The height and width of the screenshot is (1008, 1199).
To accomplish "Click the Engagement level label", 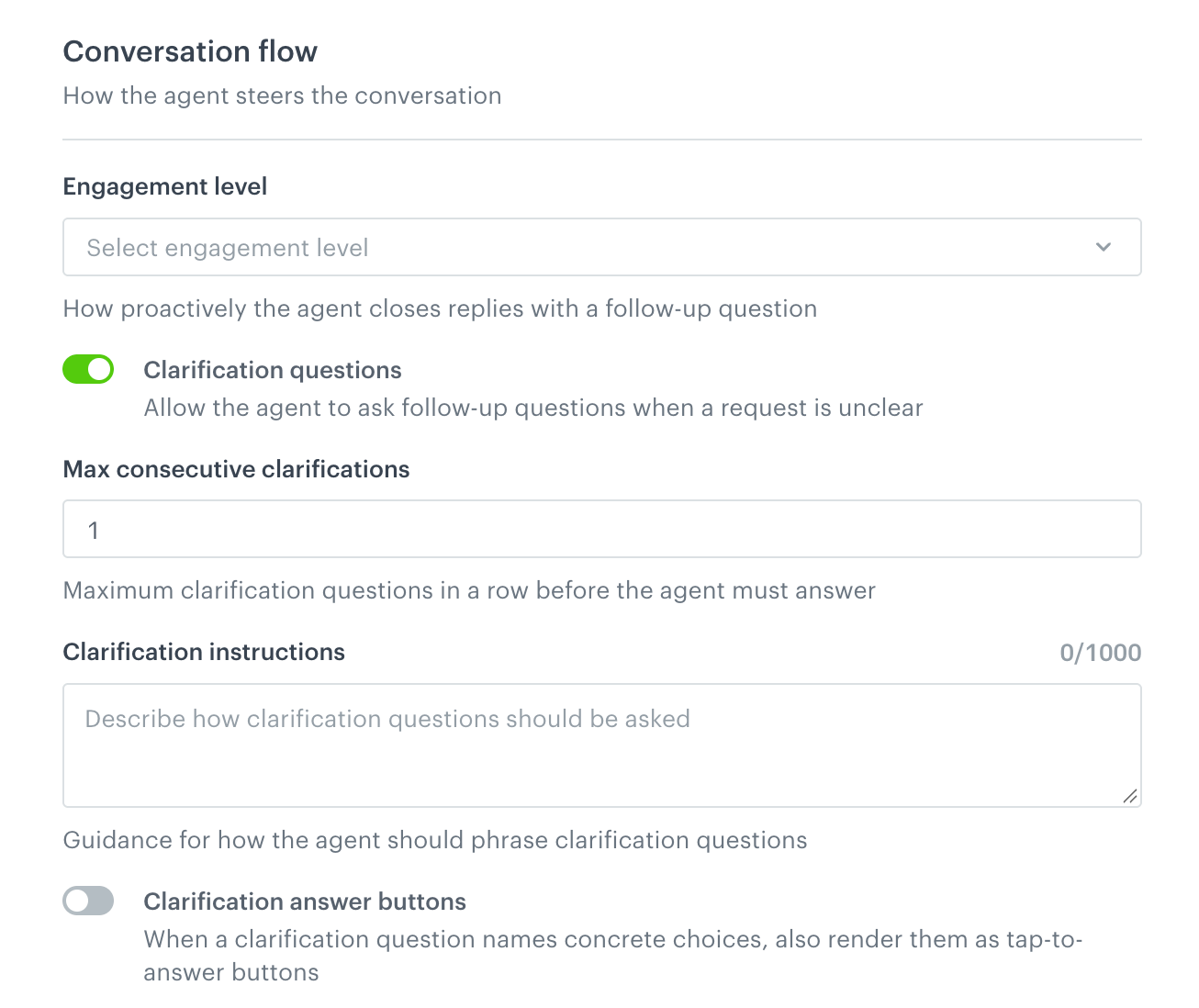I will [165, 186].
